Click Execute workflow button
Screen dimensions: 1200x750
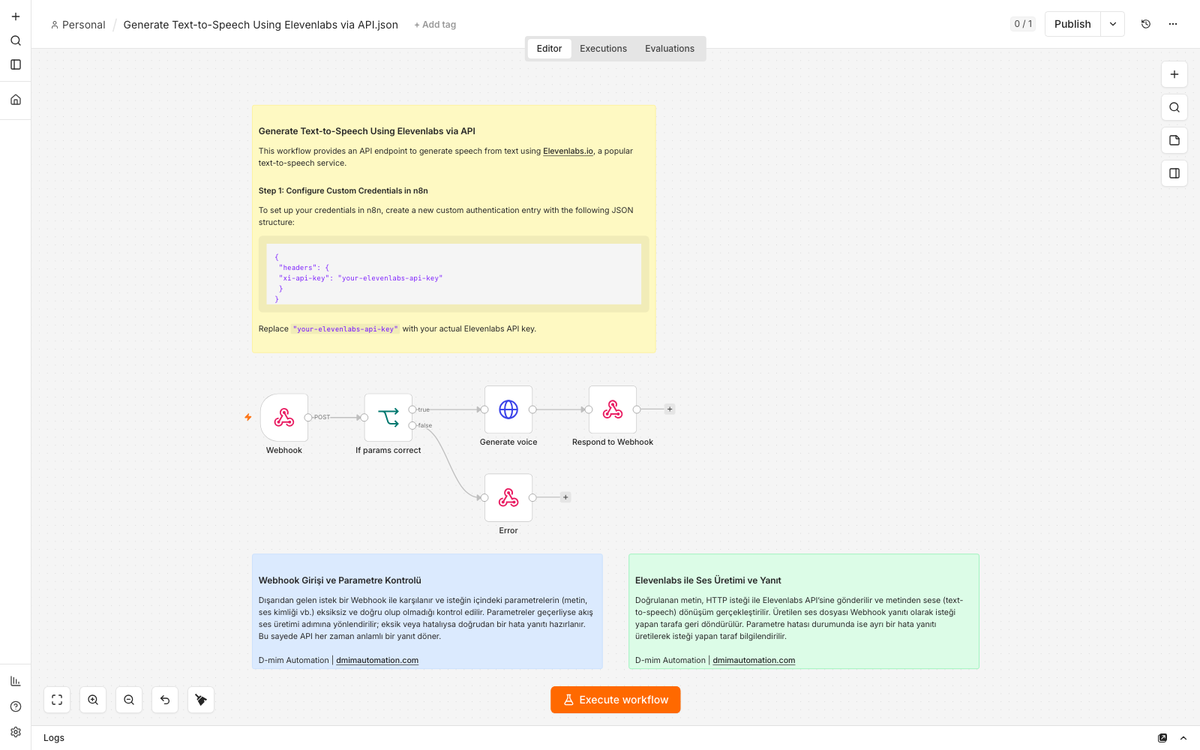[x=615, y=700]
